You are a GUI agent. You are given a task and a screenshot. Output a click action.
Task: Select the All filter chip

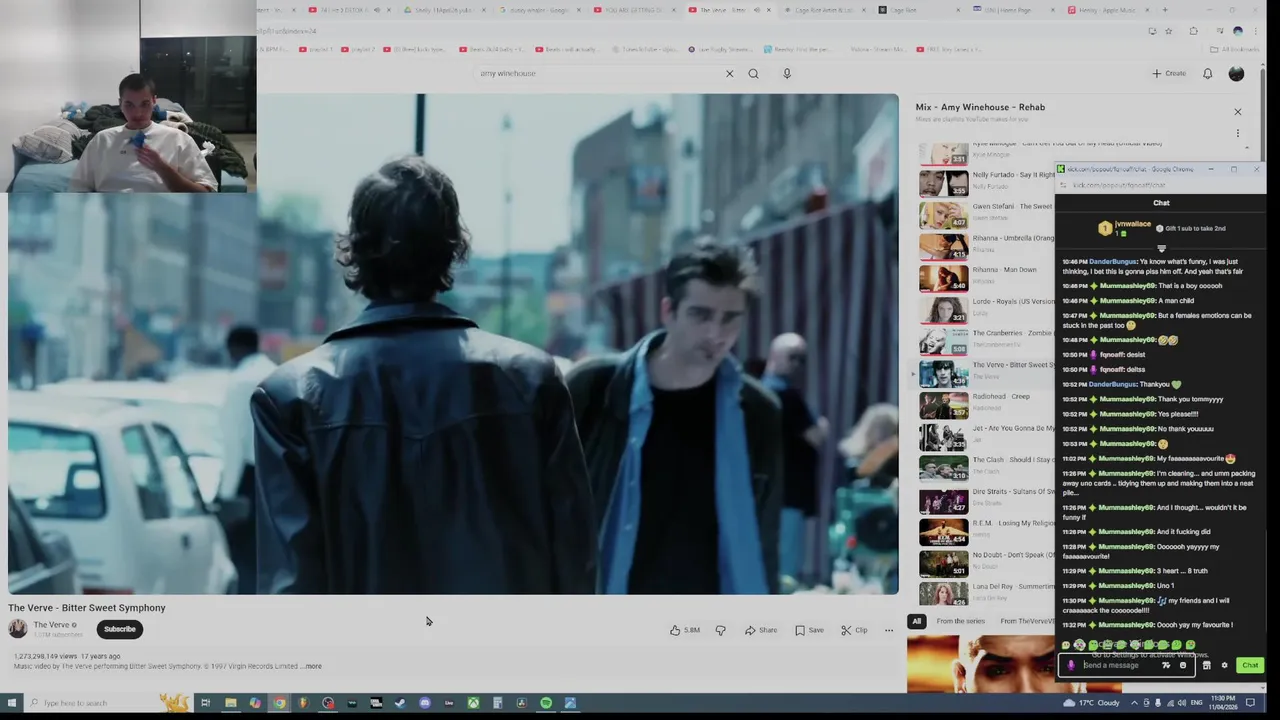[x=916, y=621]
